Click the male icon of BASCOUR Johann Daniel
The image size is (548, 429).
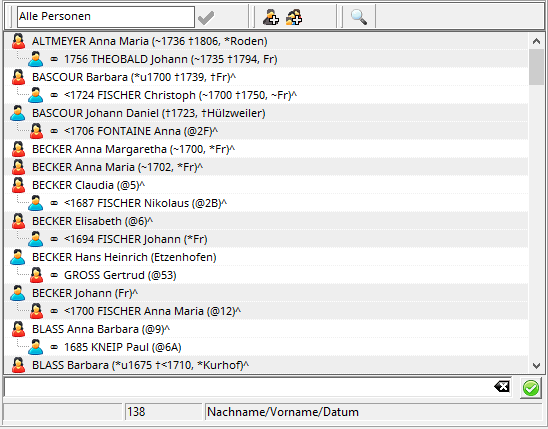coord(18,113)
